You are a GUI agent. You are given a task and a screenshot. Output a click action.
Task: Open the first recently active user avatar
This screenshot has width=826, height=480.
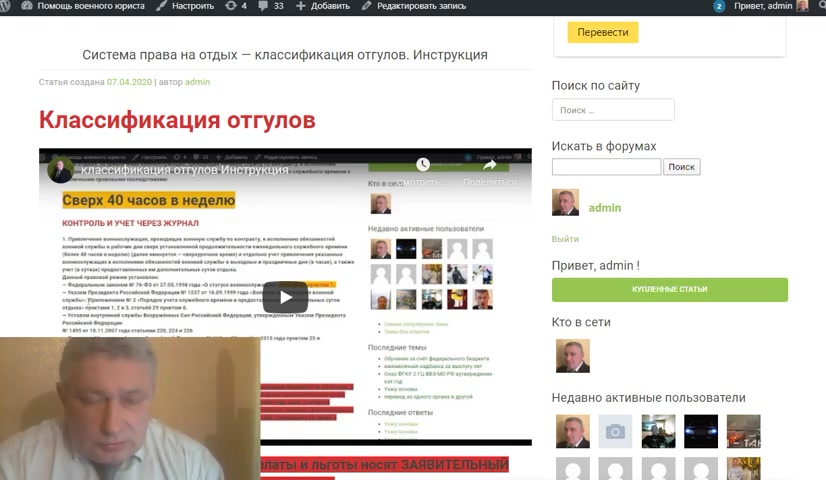573,432
